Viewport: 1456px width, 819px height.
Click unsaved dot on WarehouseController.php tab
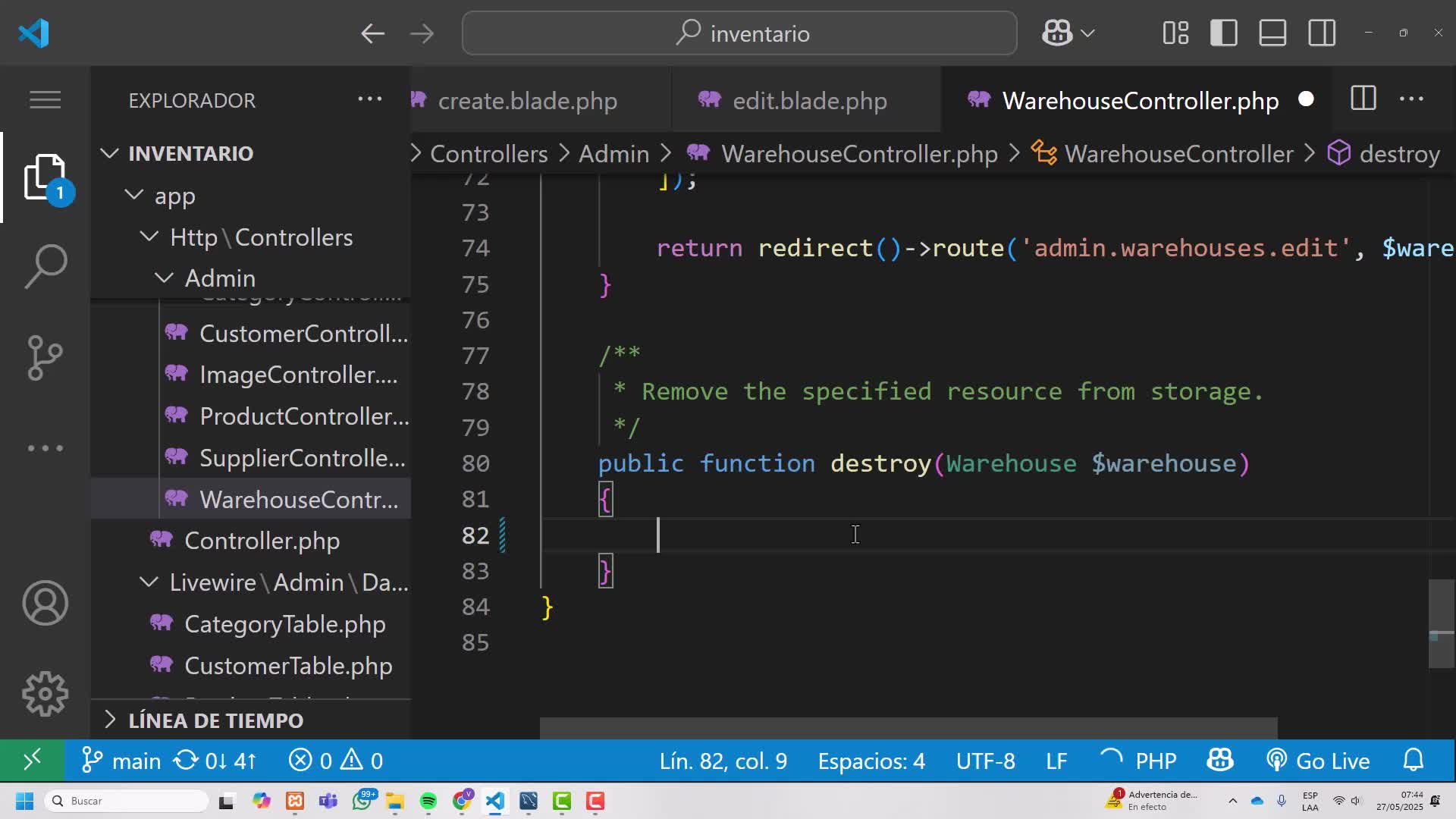pos(1306,99)
